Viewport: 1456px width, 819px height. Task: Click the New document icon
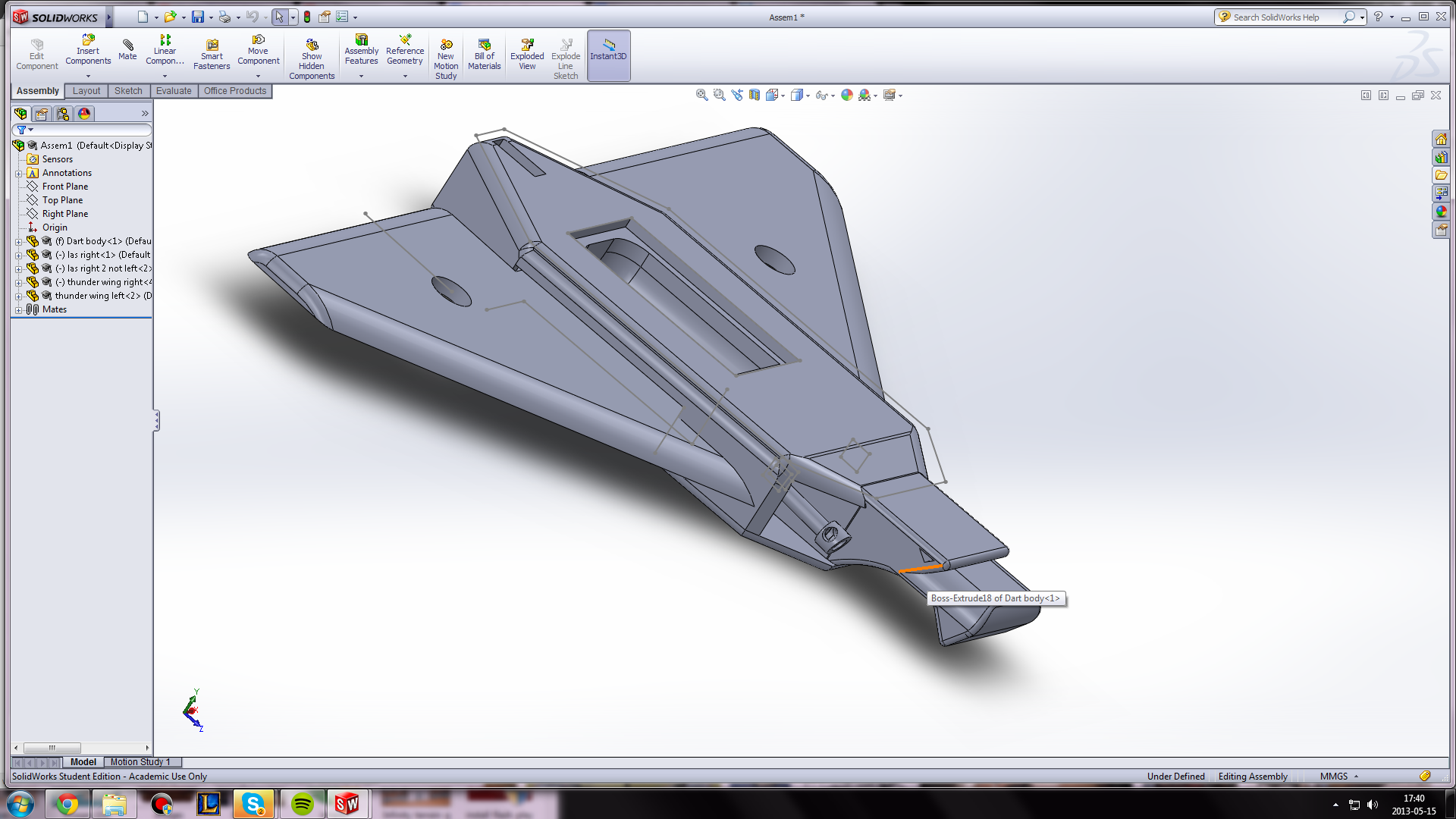coord(143,17)
